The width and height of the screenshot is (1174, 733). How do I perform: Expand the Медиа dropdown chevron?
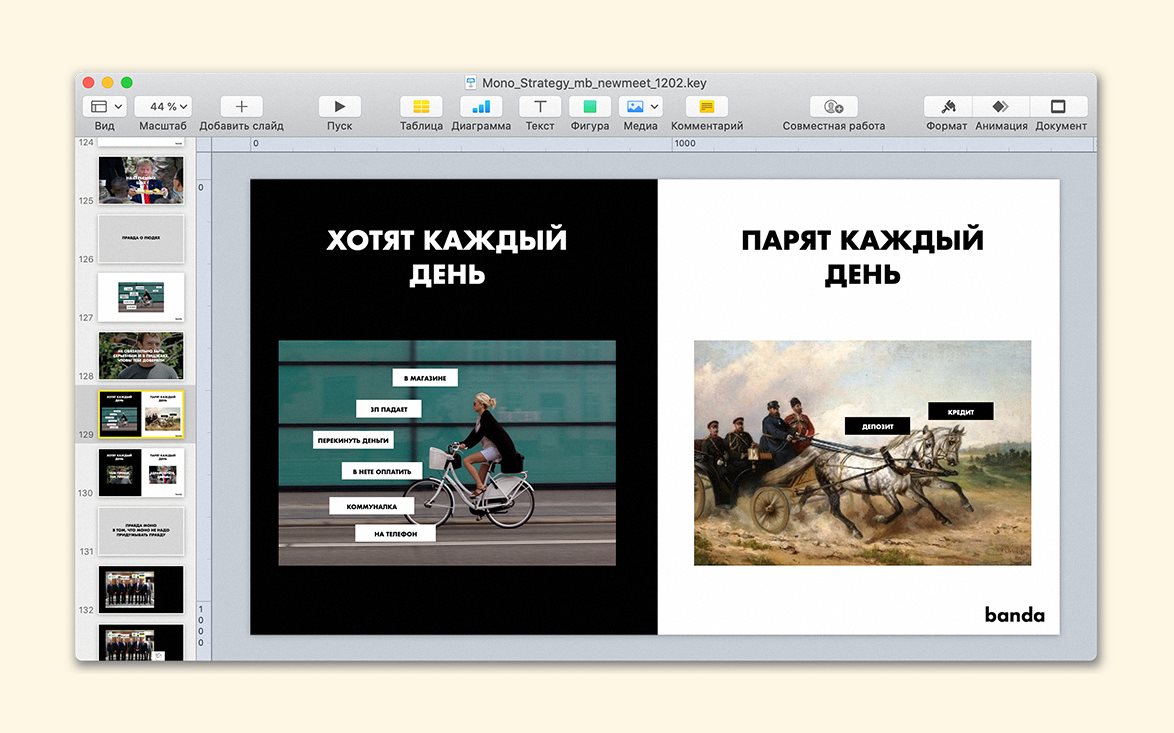coord(654,106)
